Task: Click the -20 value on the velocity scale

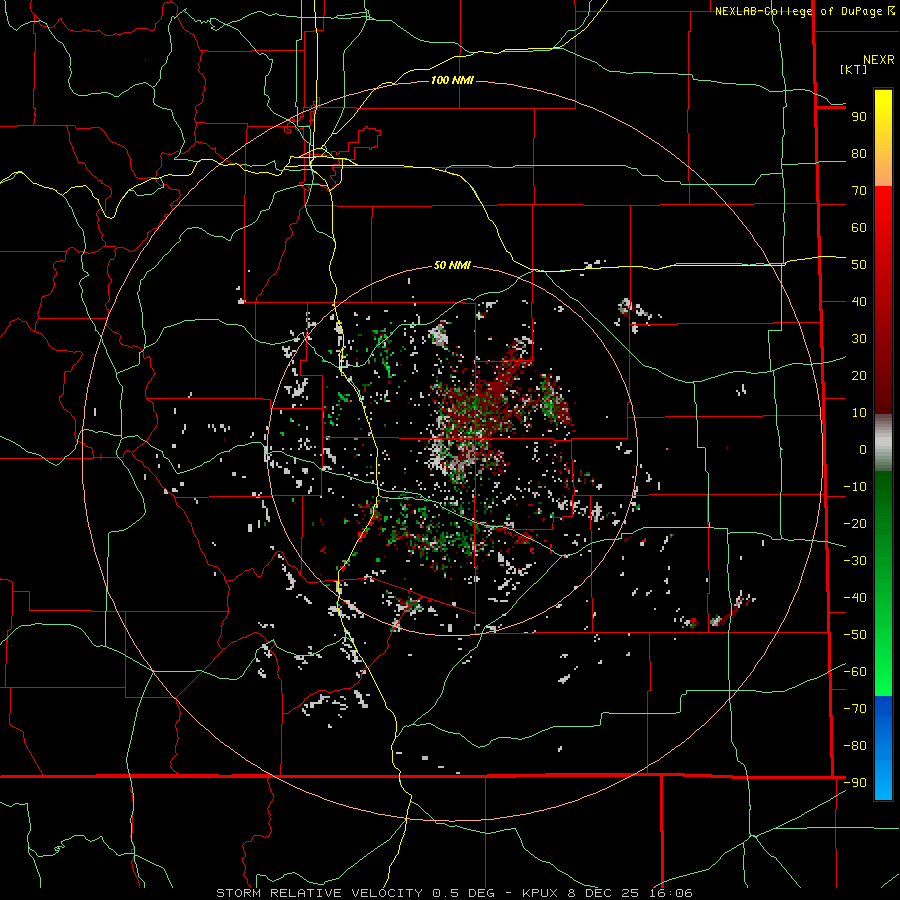Action: (x=855, y=523)
